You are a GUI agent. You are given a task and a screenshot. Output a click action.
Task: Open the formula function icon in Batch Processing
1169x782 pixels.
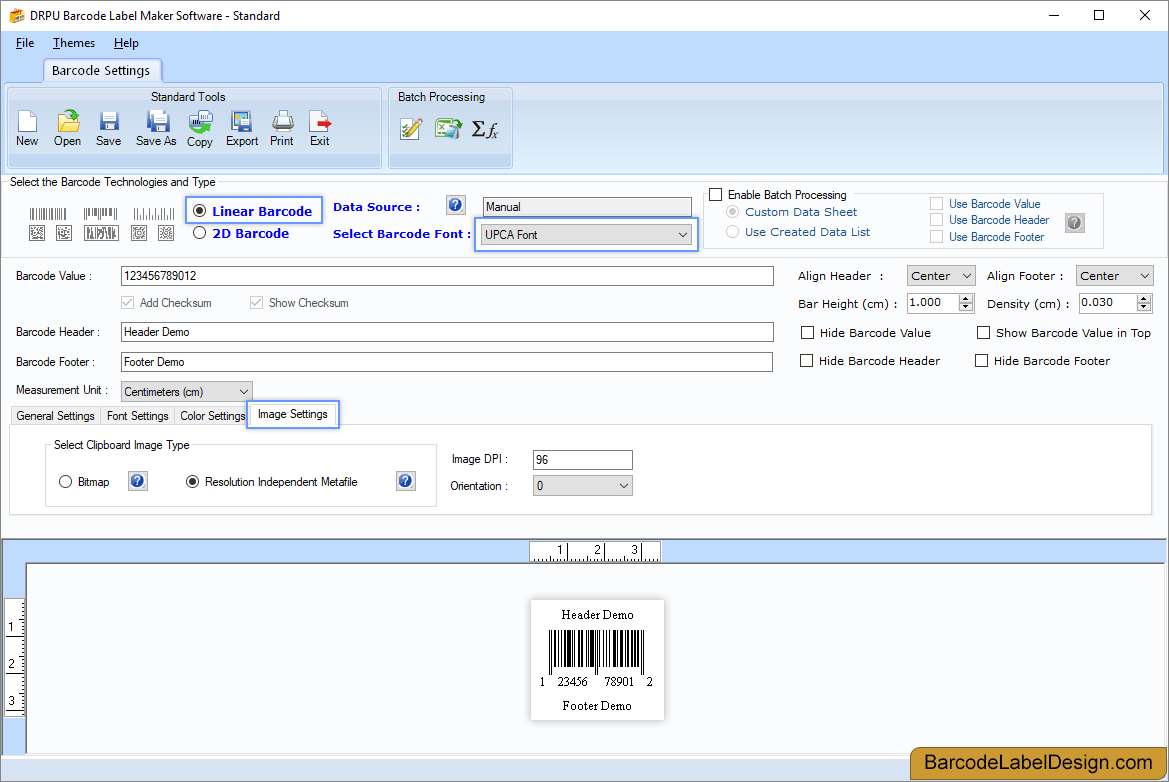click(x=486, y=128)
